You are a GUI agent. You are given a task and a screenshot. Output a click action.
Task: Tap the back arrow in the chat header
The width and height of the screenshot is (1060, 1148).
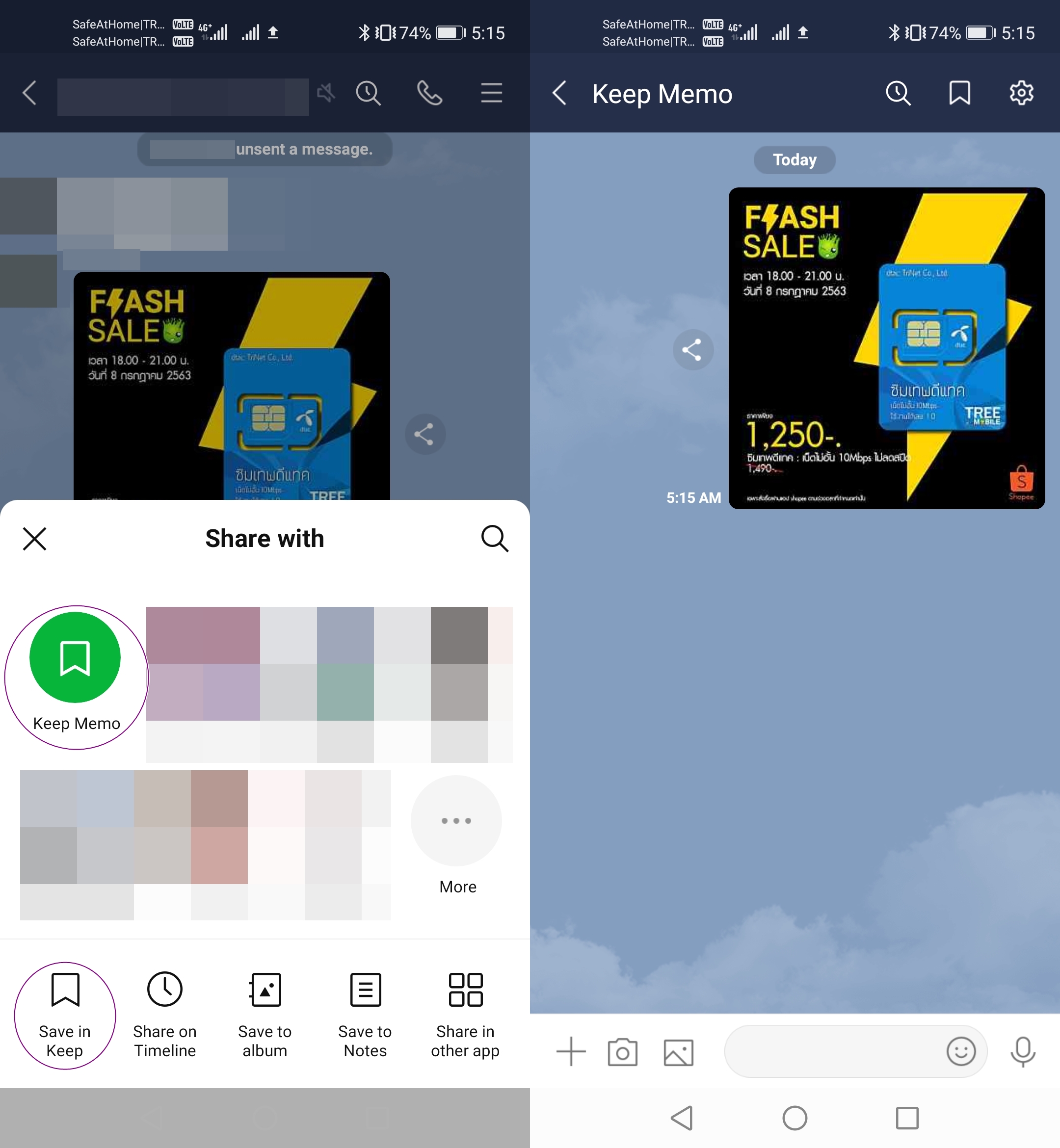[30, 93]
